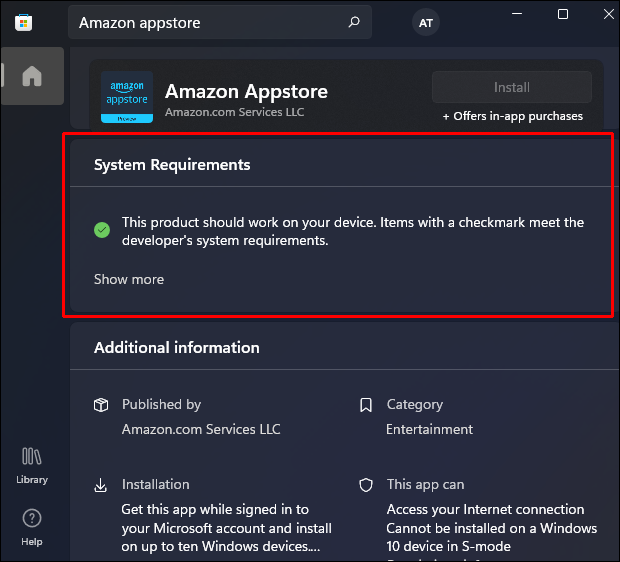Click the Microsoft Store logo icon

[x=23, y=22]
